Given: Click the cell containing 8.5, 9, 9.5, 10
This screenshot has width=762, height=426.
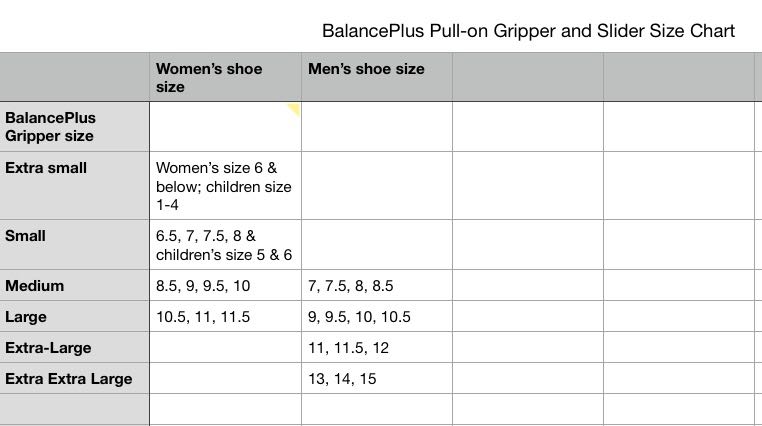Looking at the screenshot, I should point(225,286).
